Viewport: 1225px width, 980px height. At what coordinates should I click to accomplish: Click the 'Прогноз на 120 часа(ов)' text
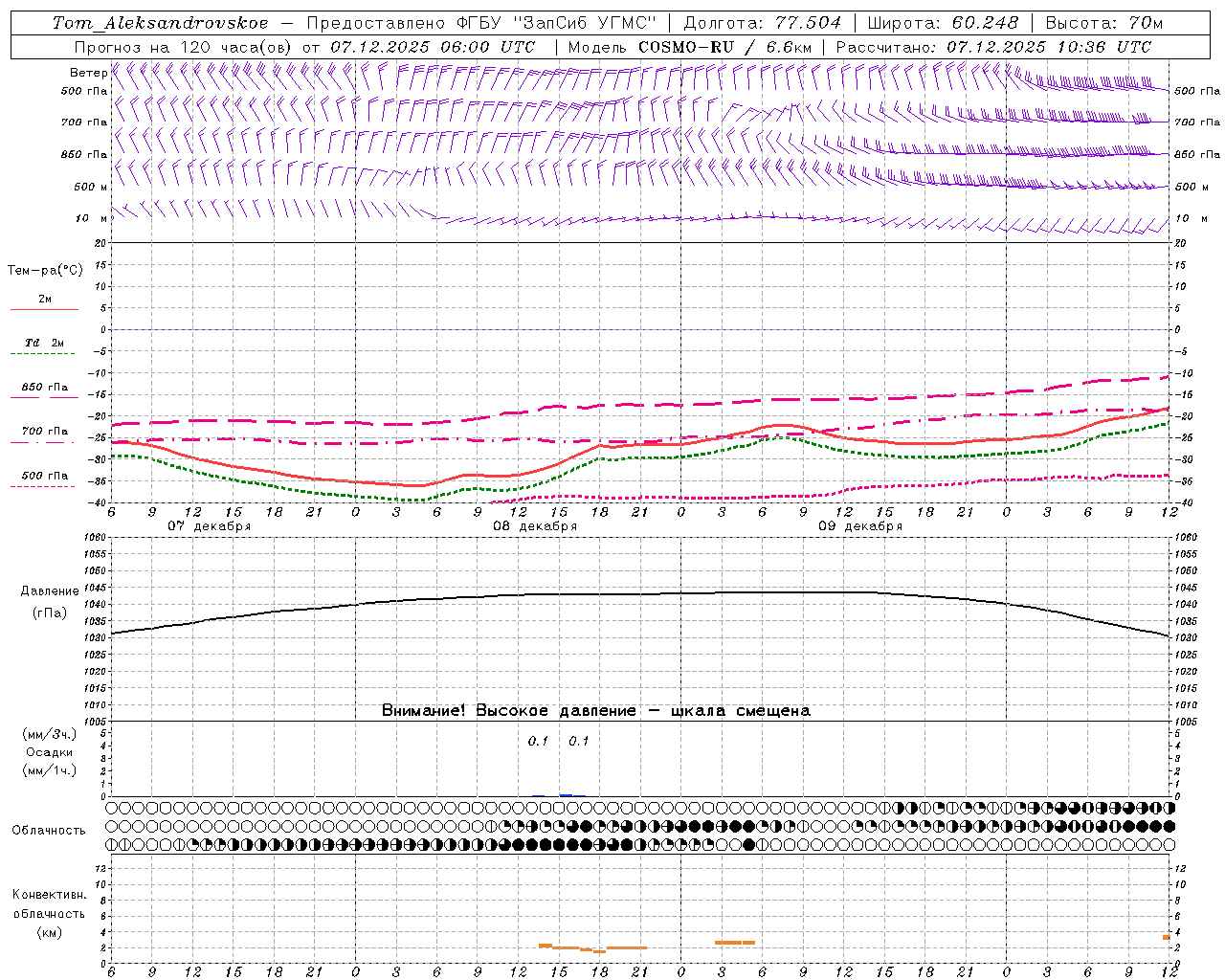pos(185,47)
